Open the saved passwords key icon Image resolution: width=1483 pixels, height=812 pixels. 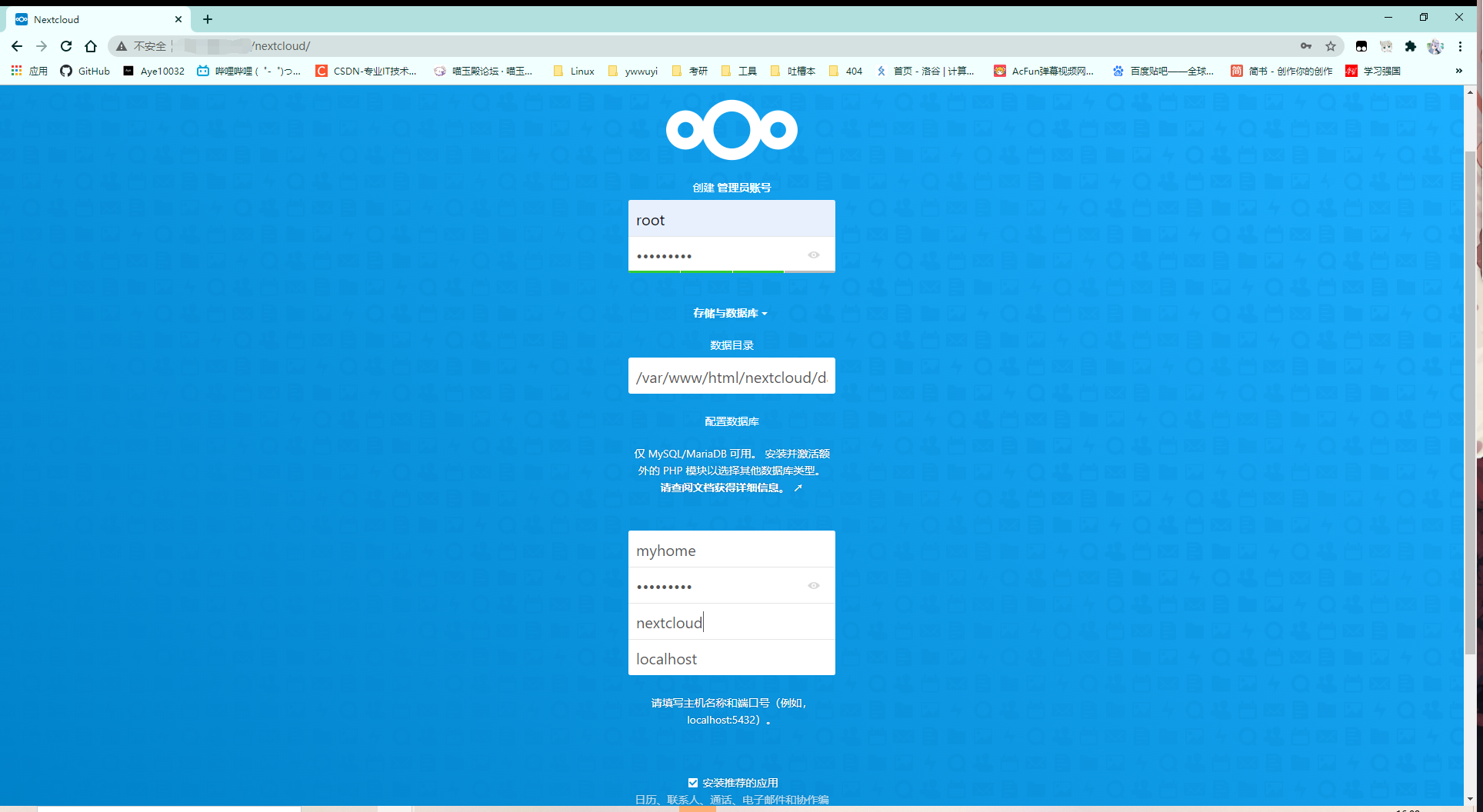pos(1306,46)
